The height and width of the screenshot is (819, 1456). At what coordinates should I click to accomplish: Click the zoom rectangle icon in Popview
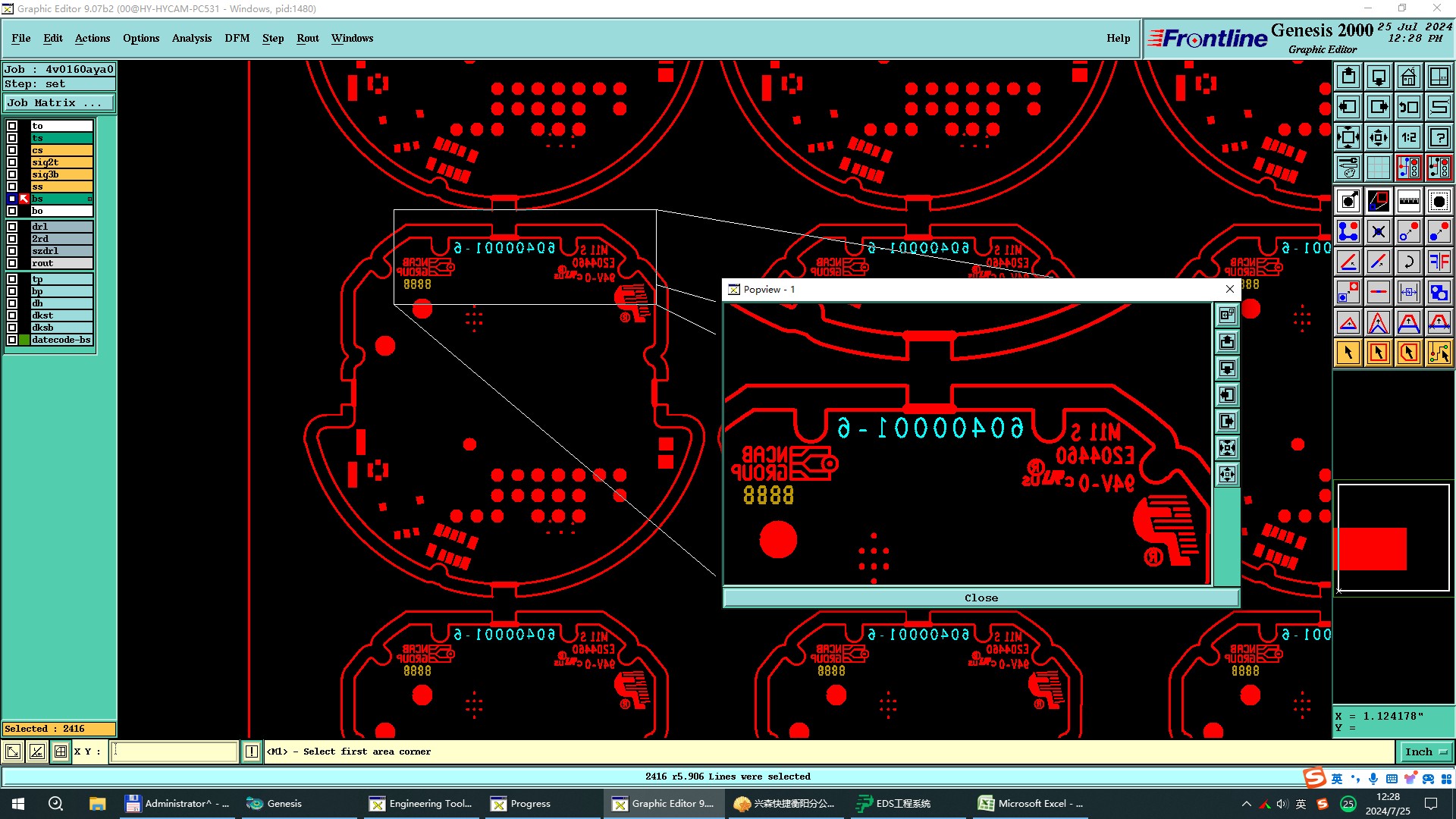1227,315
